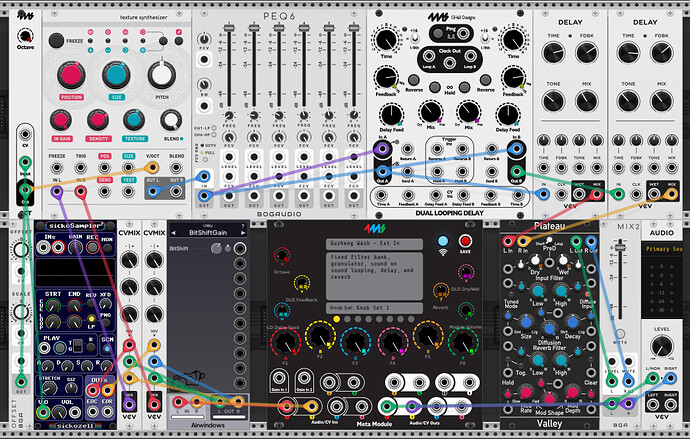Image resolution: width=690 pixels, height=439 pixels.
Task: Click the SAVE button on MetaModule
Action: tap(465, 241)
